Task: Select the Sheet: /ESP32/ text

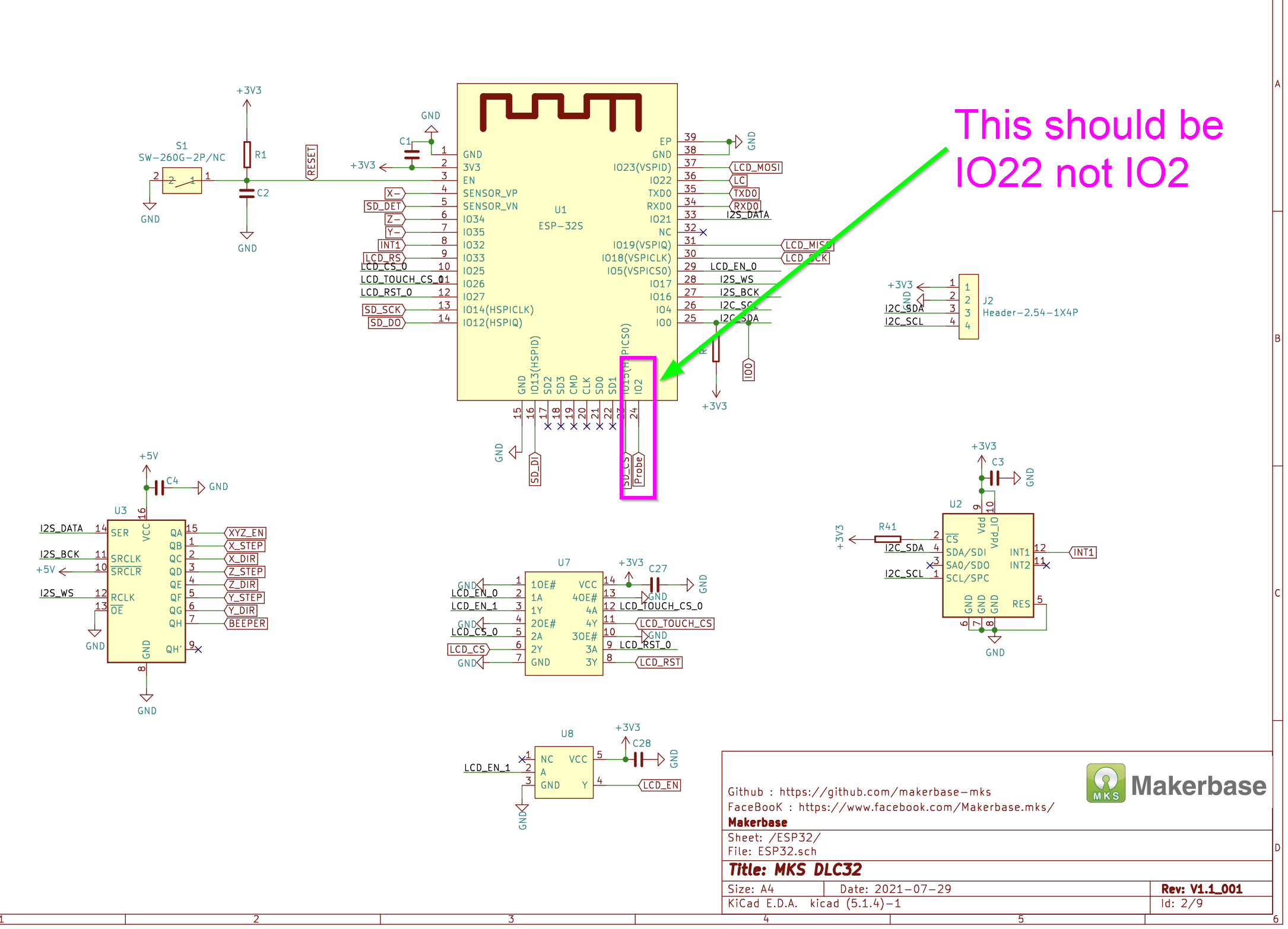Action: [x=775, y=838]
